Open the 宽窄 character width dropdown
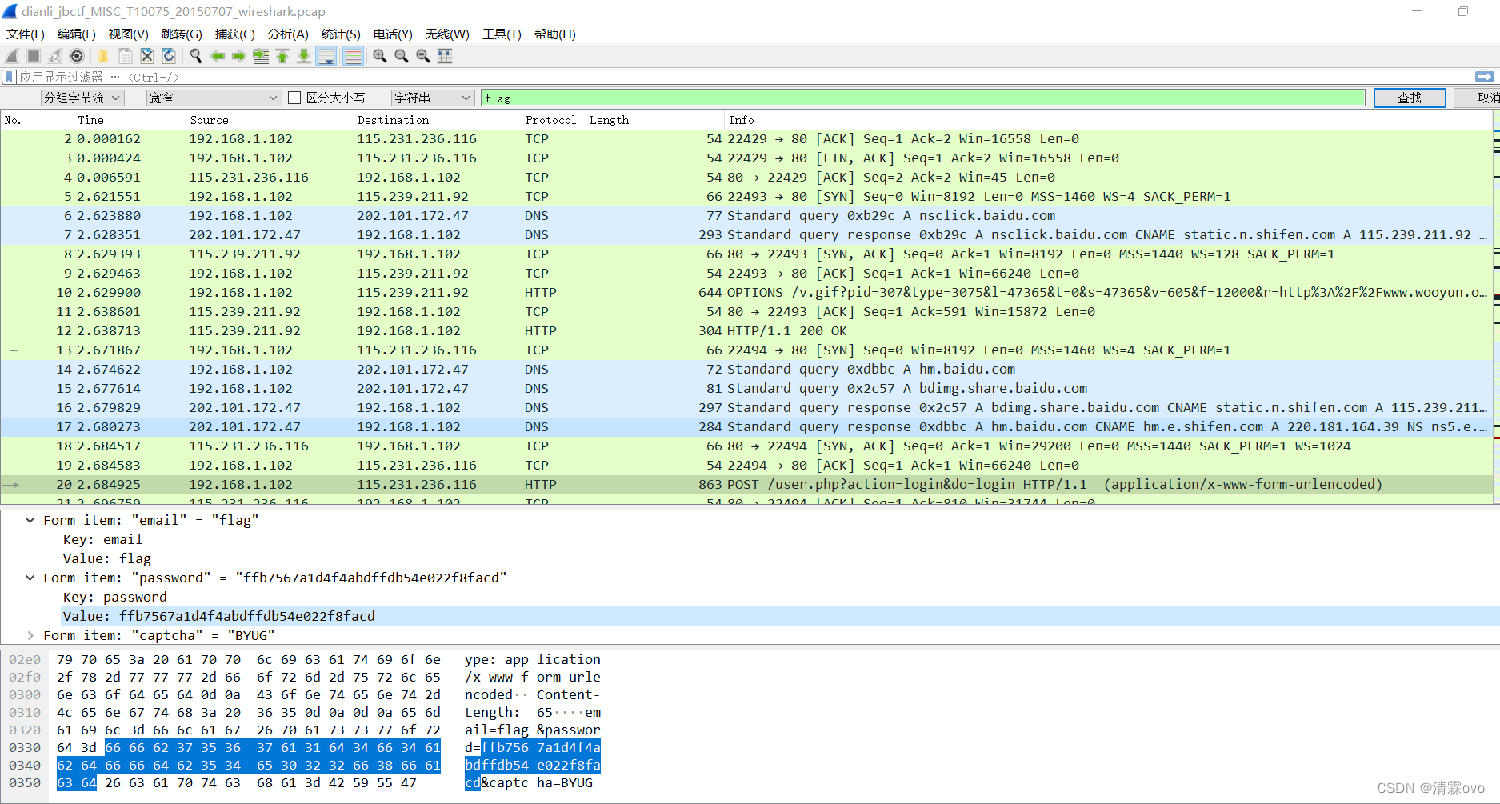 pos(214,98)
